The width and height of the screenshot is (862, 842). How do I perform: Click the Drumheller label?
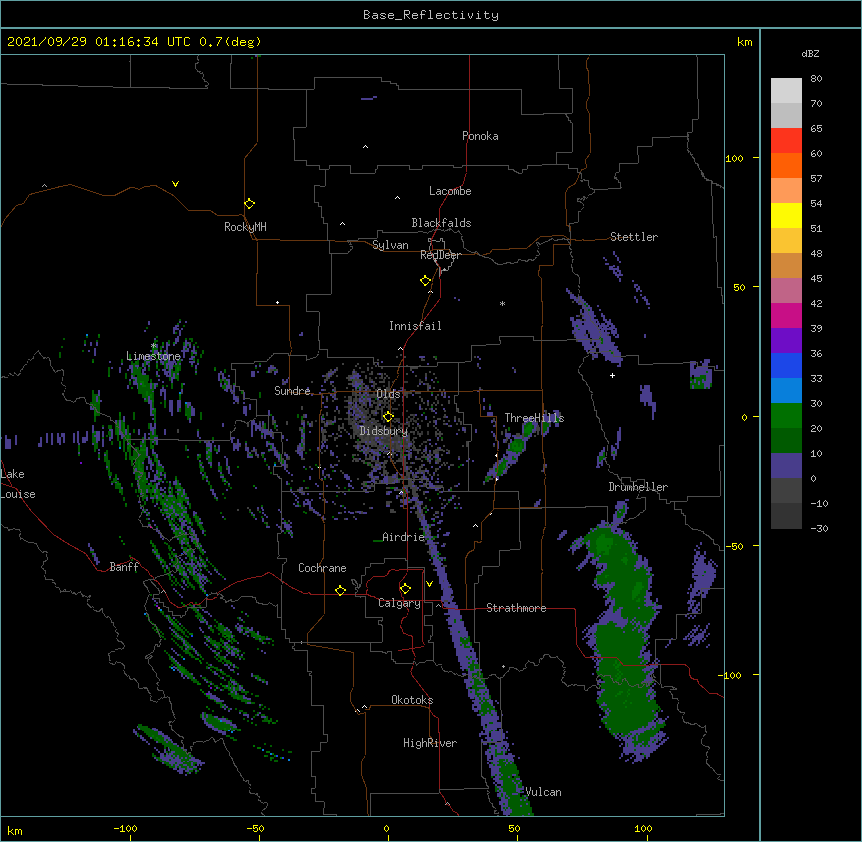coord(638,487)
